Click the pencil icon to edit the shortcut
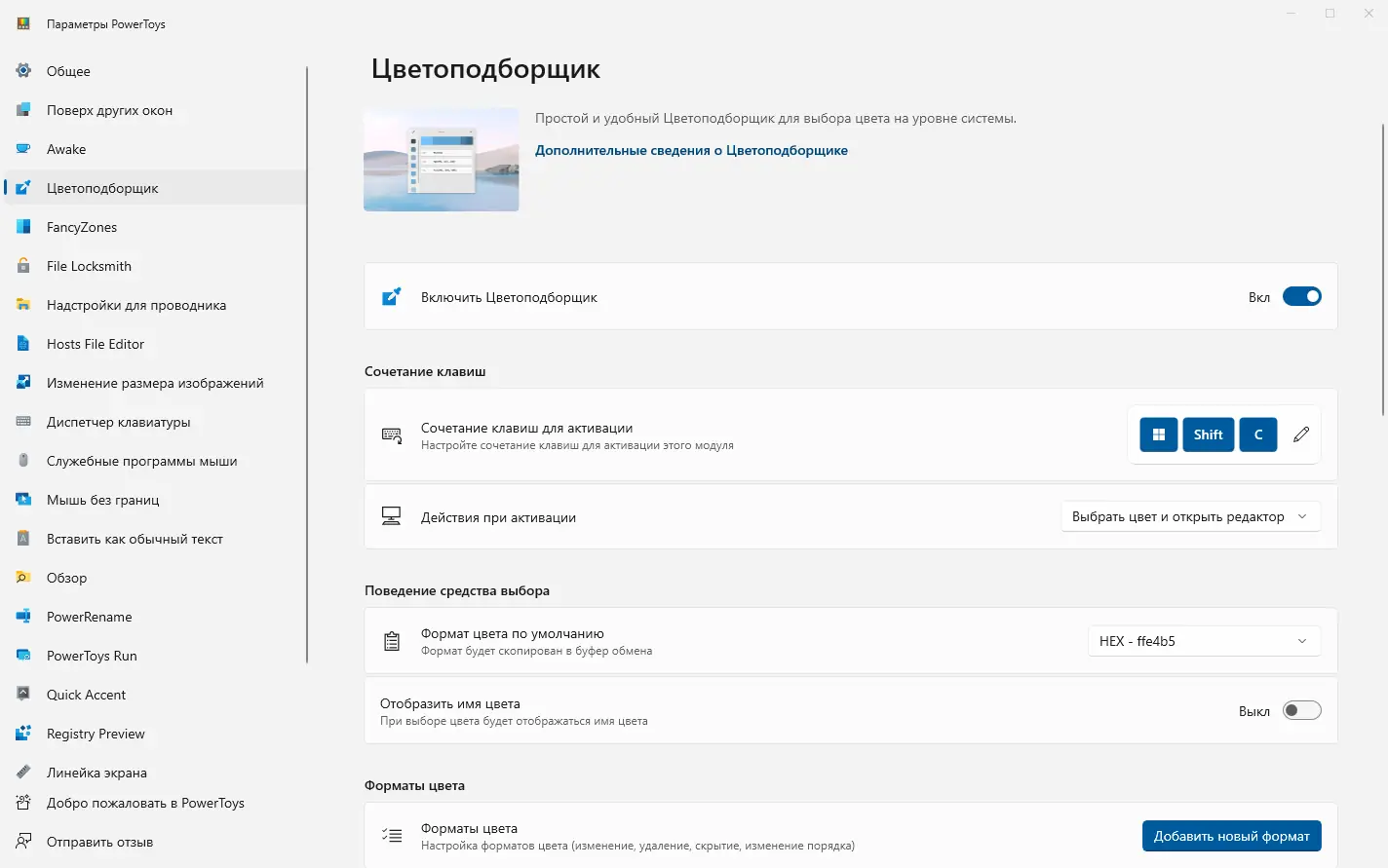Screen dimensions: 1388x868 [1301, 434]
